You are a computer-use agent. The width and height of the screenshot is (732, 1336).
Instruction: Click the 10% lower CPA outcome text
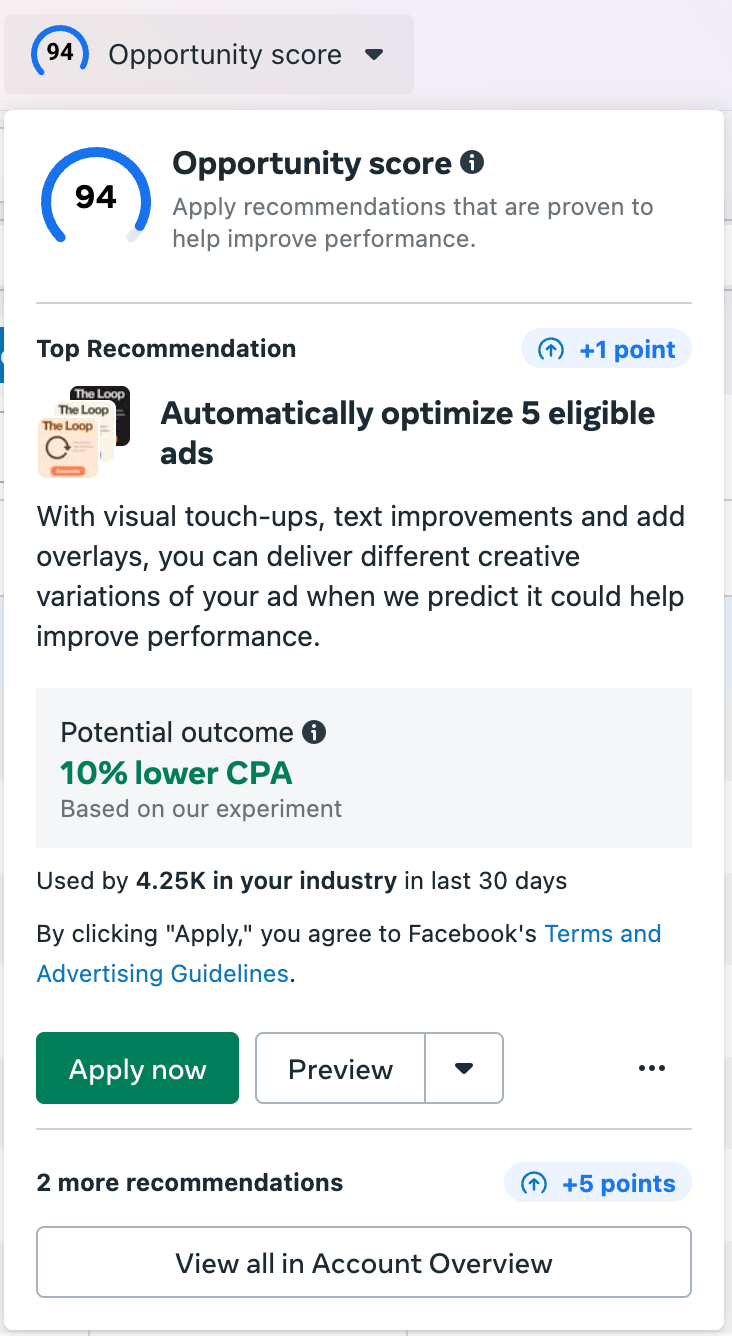click(x=176, y=773)
